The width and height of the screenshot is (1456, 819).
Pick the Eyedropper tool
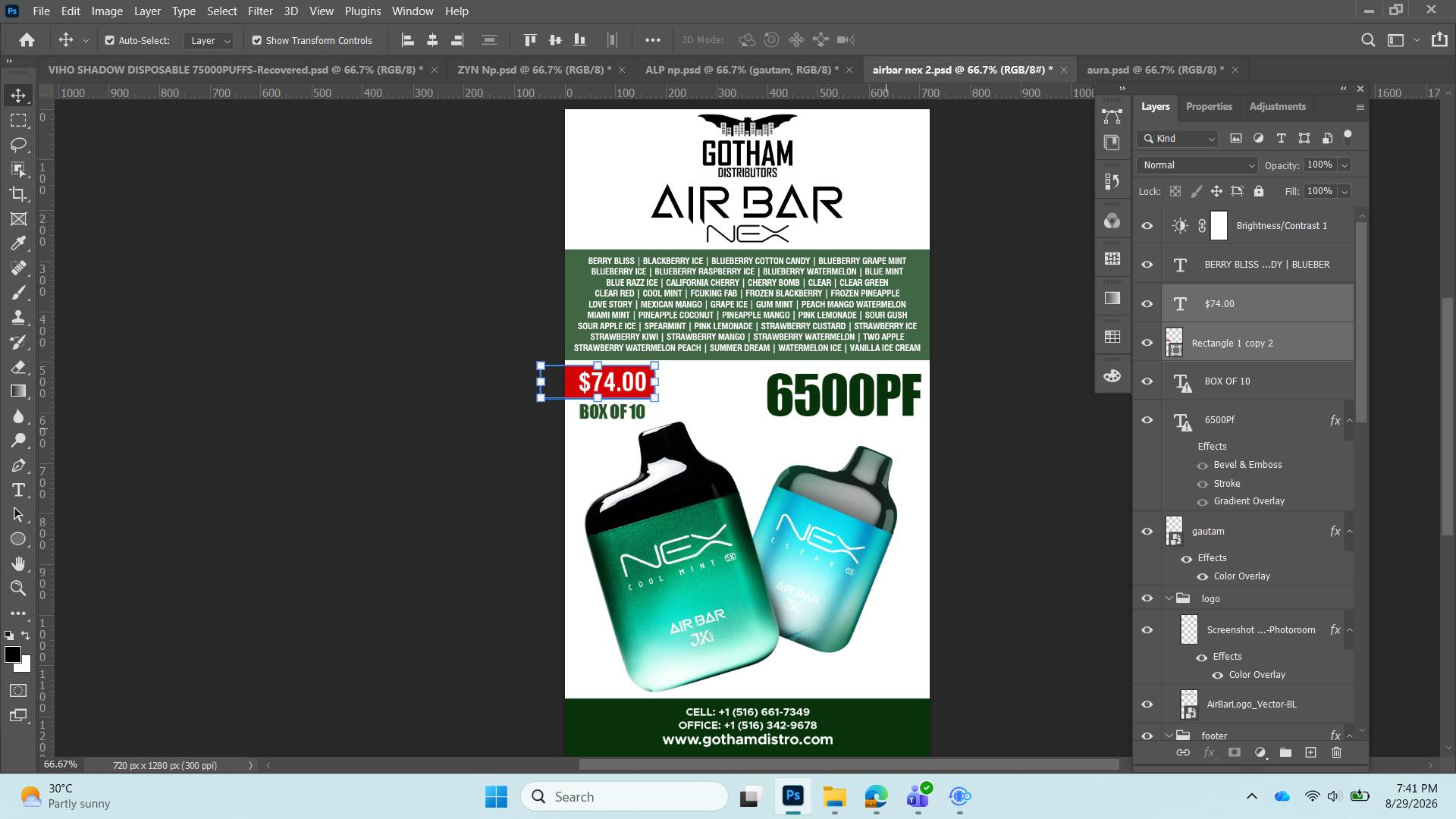[18, 243]
